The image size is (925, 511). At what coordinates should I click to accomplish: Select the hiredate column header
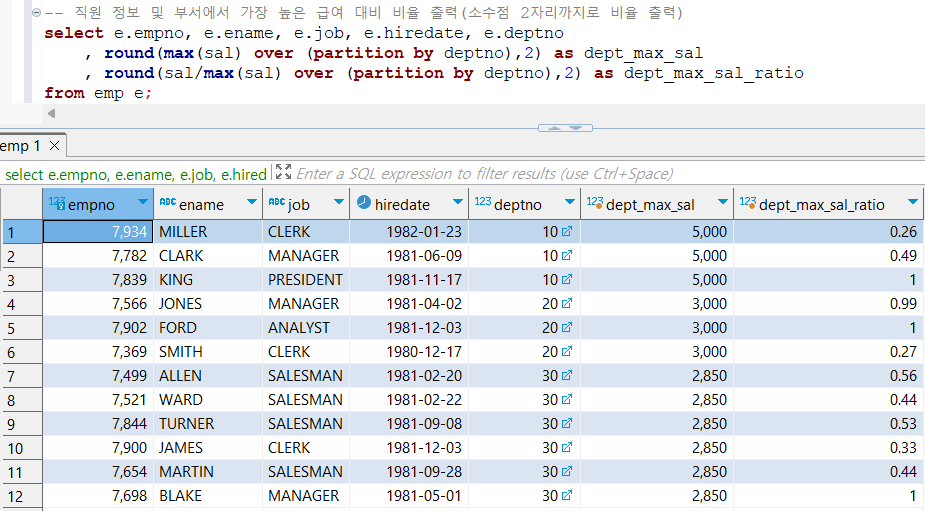coord(409,204)
